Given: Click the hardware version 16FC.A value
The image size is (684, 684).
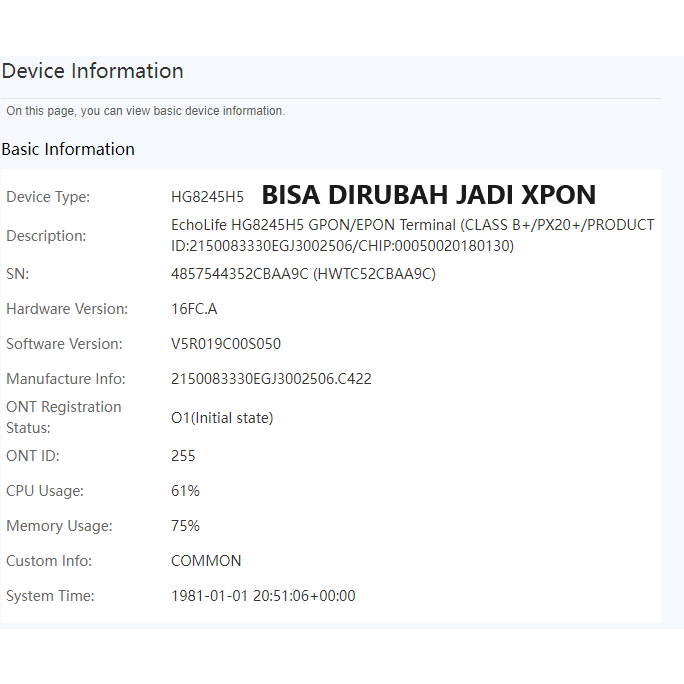Looking at the screenshot, I should (194, 309).
